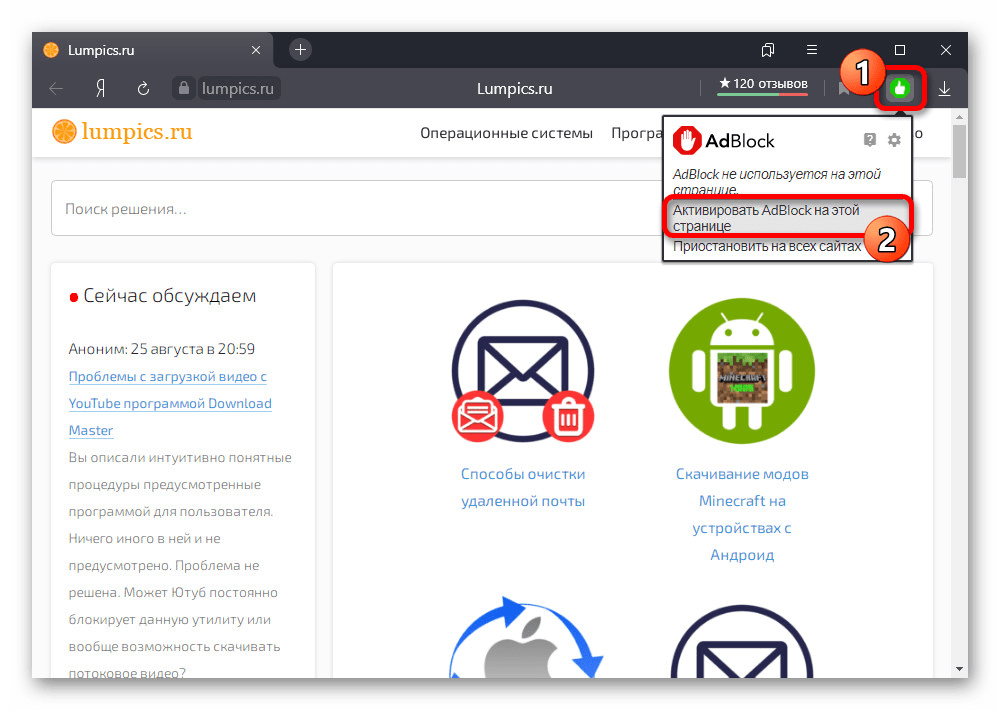Open link Проблемы с загрузкой видео
1000x710 pixels.
[170, 403]
